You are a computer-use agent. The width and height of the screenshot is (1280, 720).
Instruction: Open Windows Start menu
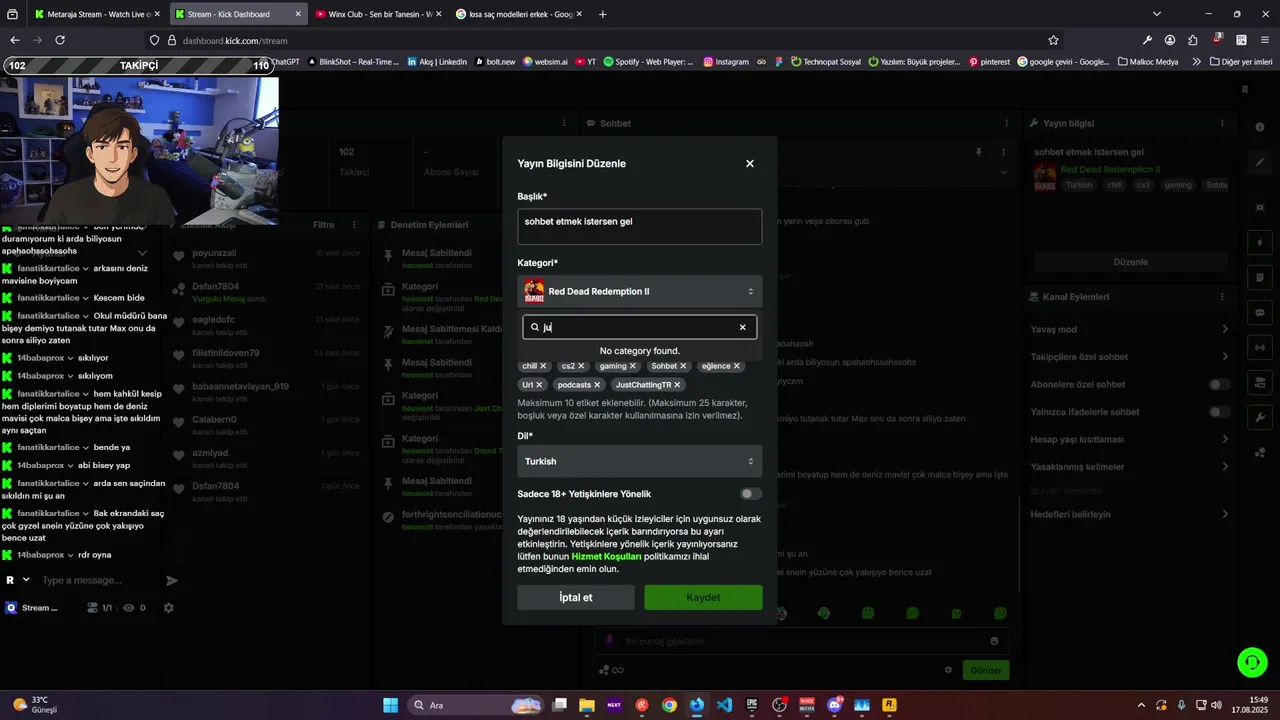391,705
